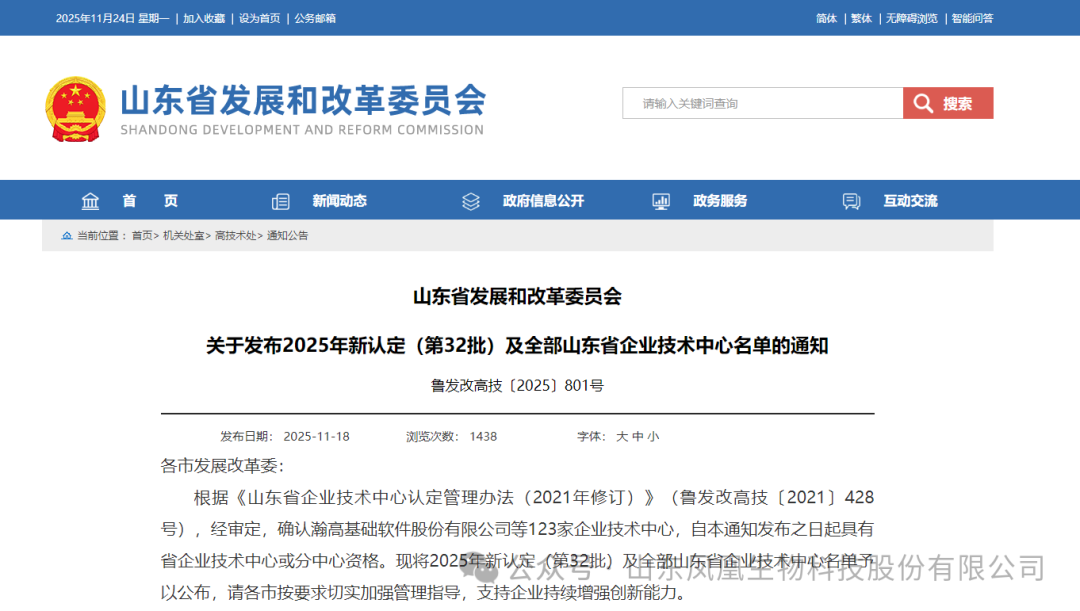Set font size to 中
Image resolution: width=1080 pixels, height=611 pixels.
[x=637, y=437]
